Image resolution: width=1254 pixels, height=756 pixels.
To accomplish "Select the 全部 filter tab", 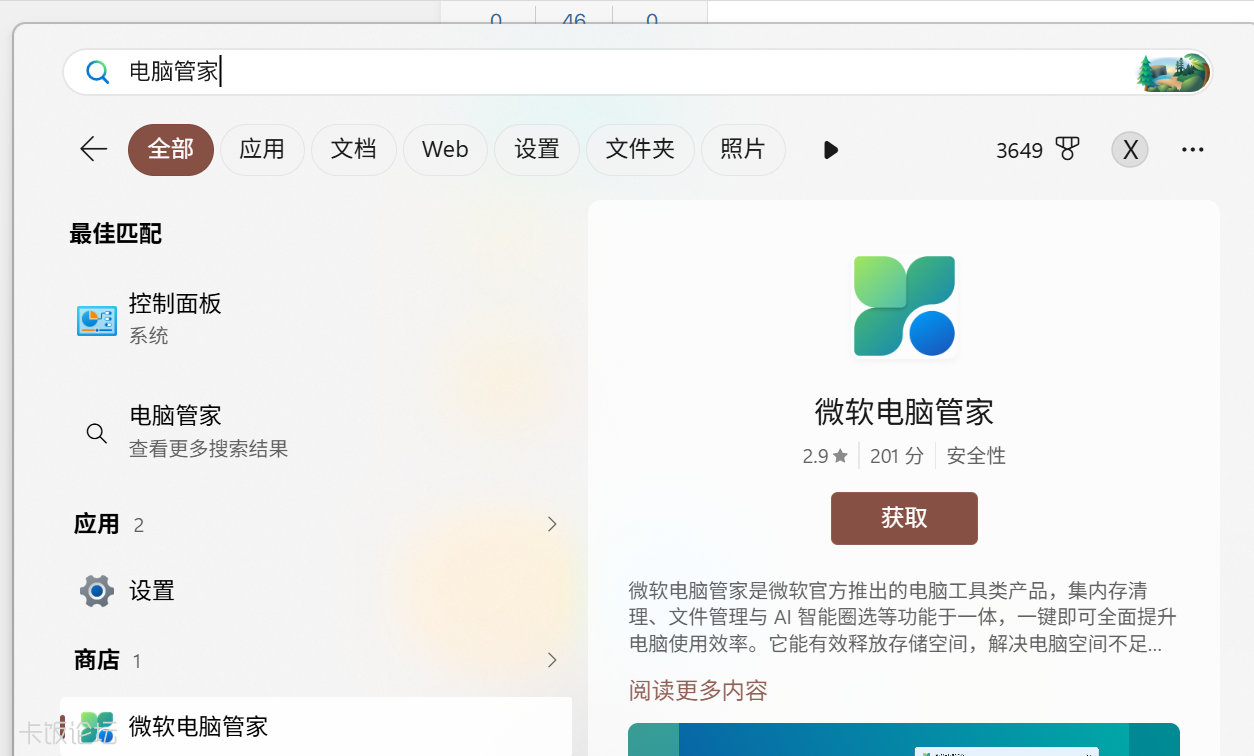I will coord(171,150).
